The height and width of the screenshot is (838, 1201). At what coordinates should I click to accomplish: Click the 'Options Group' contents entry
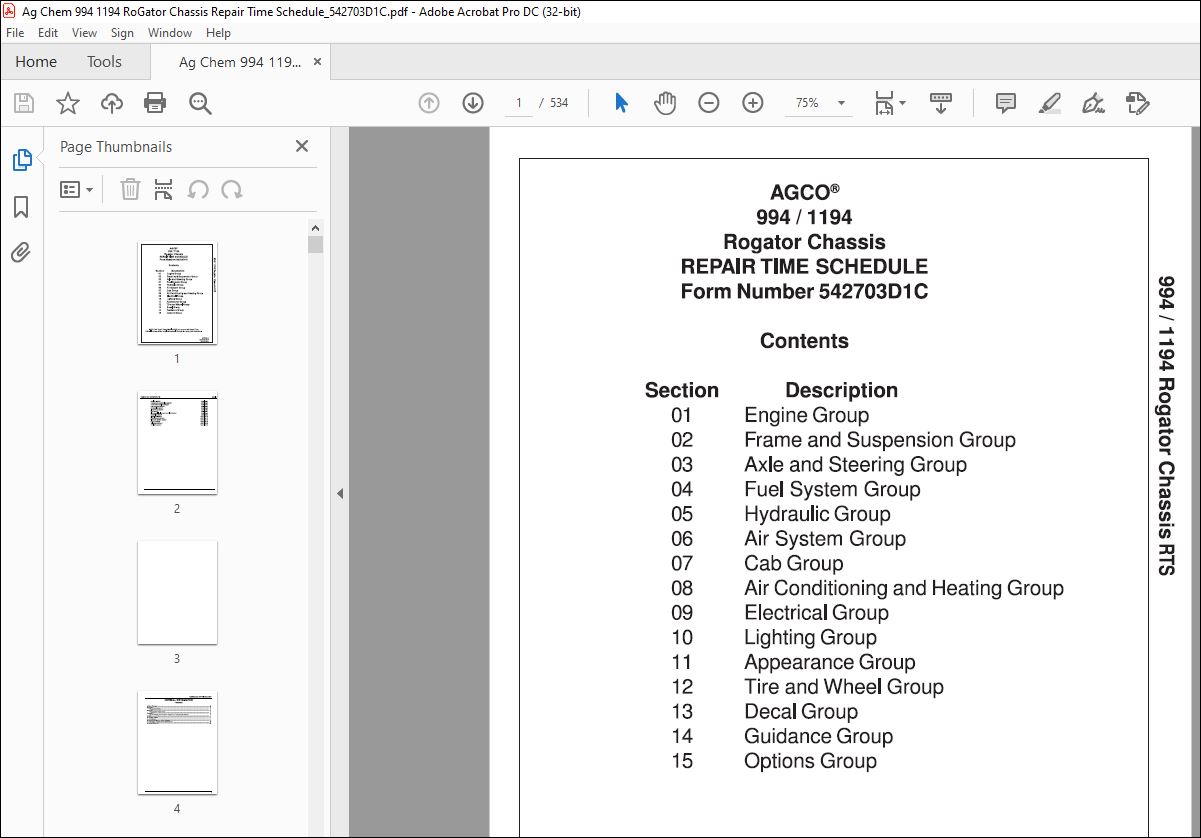click(x=810, y=761)
